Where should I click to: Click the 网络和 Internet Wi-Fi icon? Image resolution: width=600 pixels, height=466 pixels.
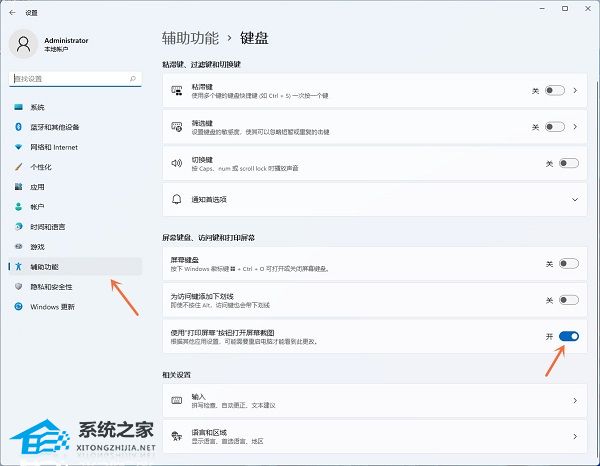click(x=18, y=147)
